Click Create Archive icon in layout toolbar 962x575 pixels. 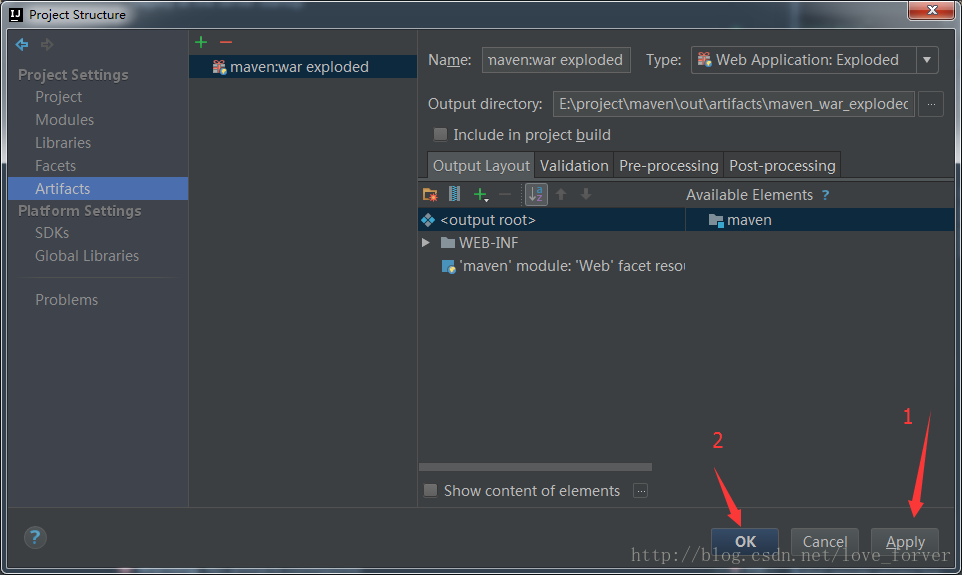click(x=454, y=195)
